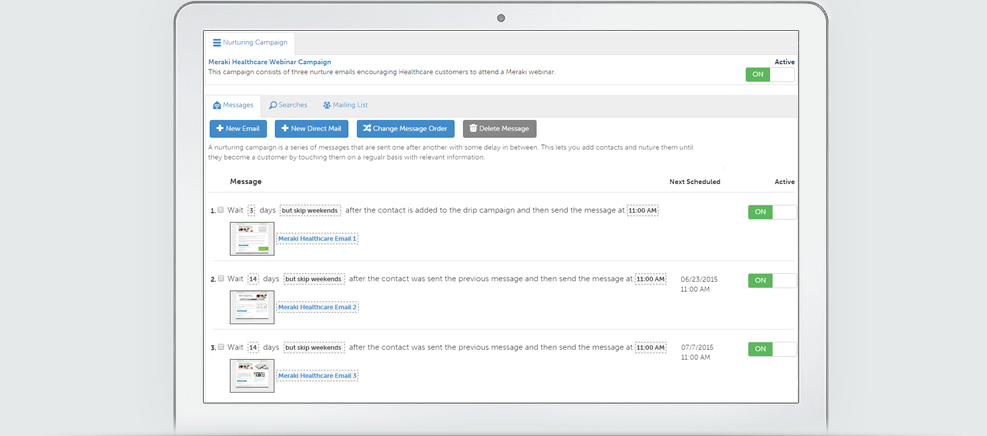Open the first message's skip weekends dropdown

point(310,211)
